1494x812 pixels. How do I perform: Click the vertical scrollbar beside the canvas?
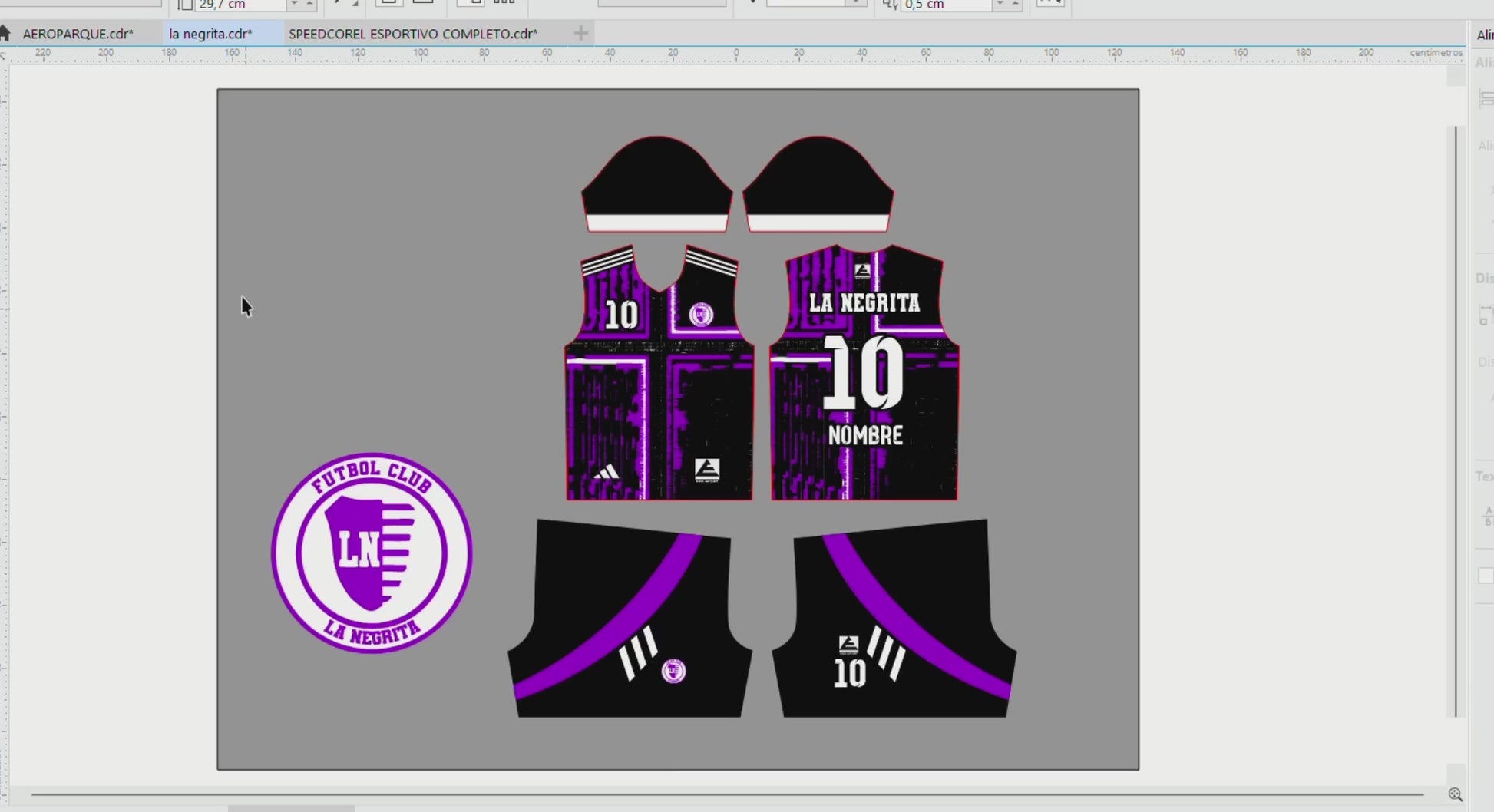(1456, 421)
